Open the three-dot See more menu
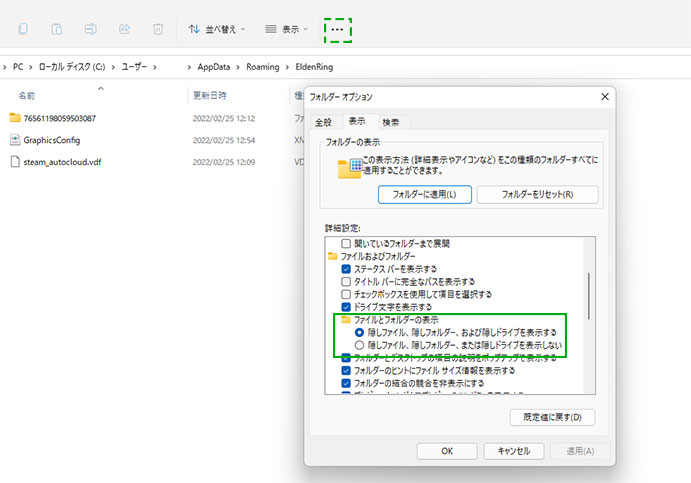This screenshot has height=483, width=691. pos(337,30)
